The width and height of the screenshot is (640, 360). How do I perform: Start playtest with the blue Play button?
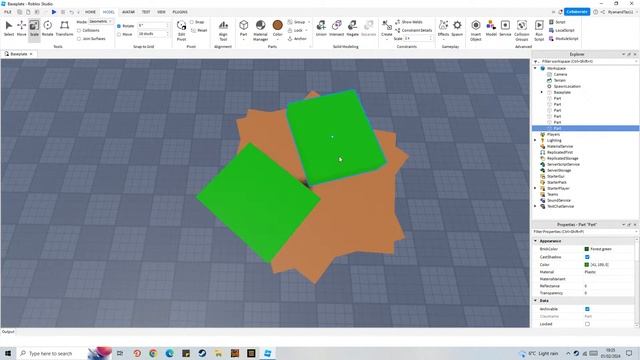(x=54, y=12)
